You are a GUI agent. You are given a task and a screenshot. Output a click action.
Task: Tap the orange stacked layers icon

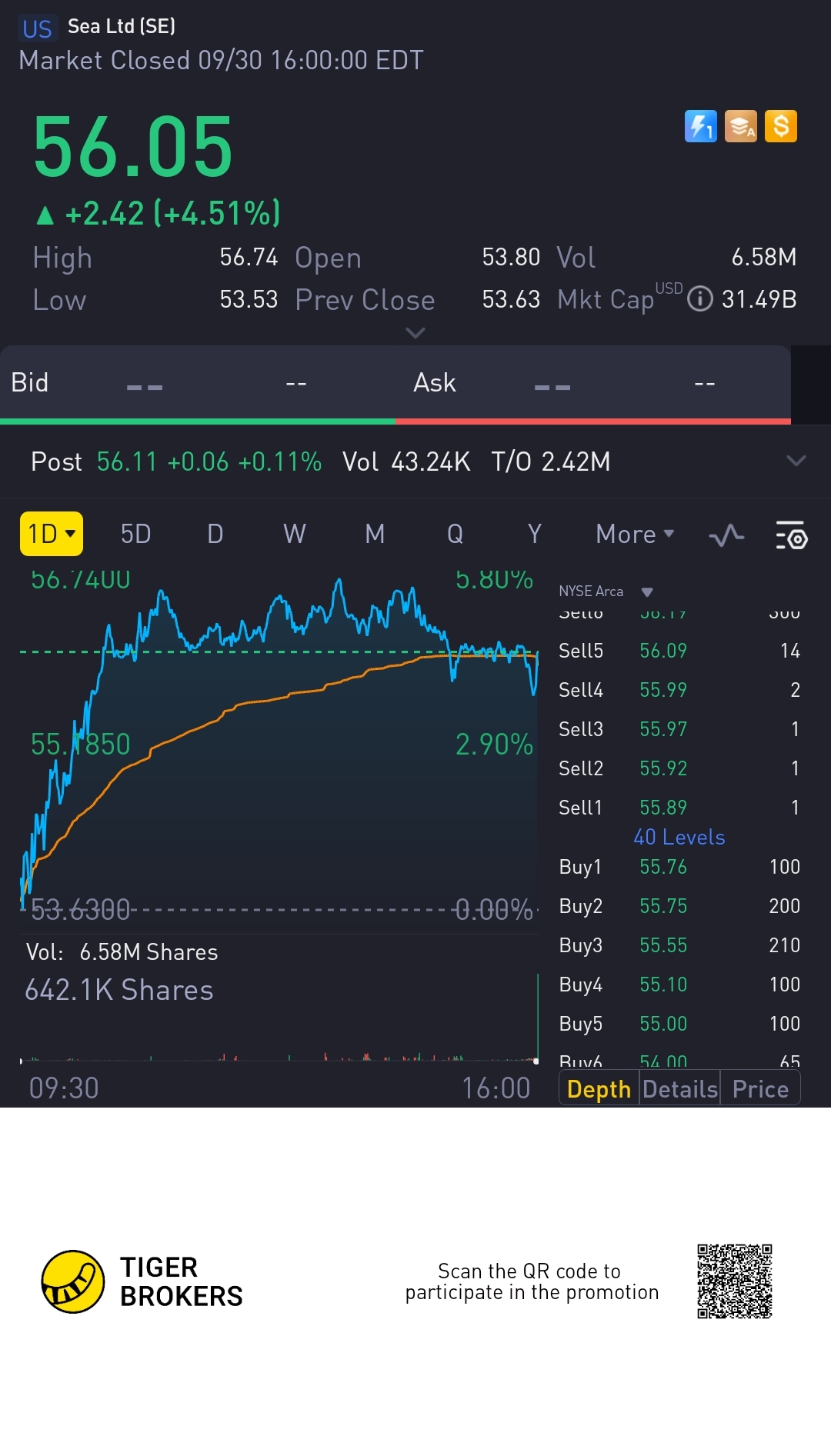pyautogui.click(x=741, y=127)
